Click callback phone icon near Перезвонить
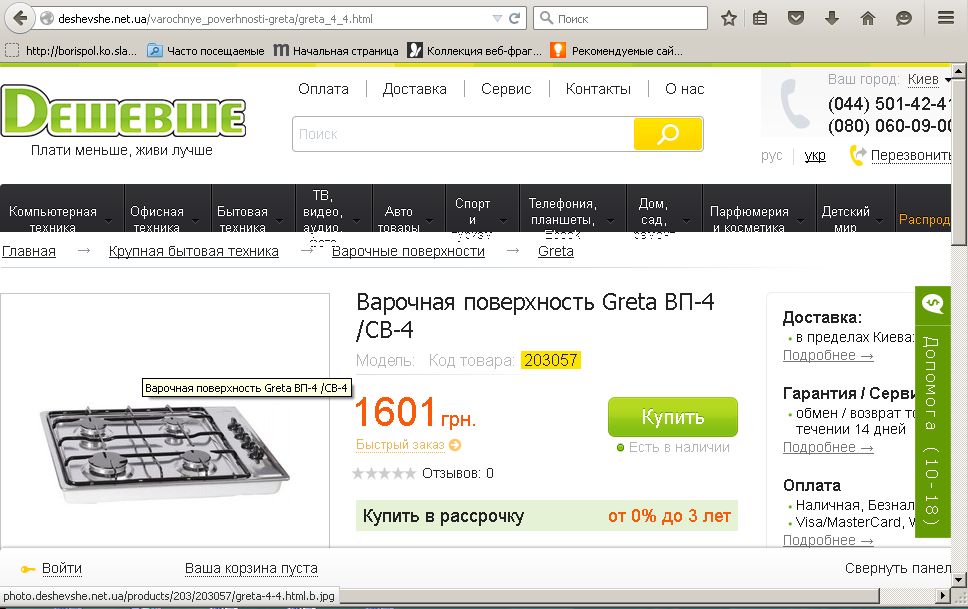 coord(858,155)
